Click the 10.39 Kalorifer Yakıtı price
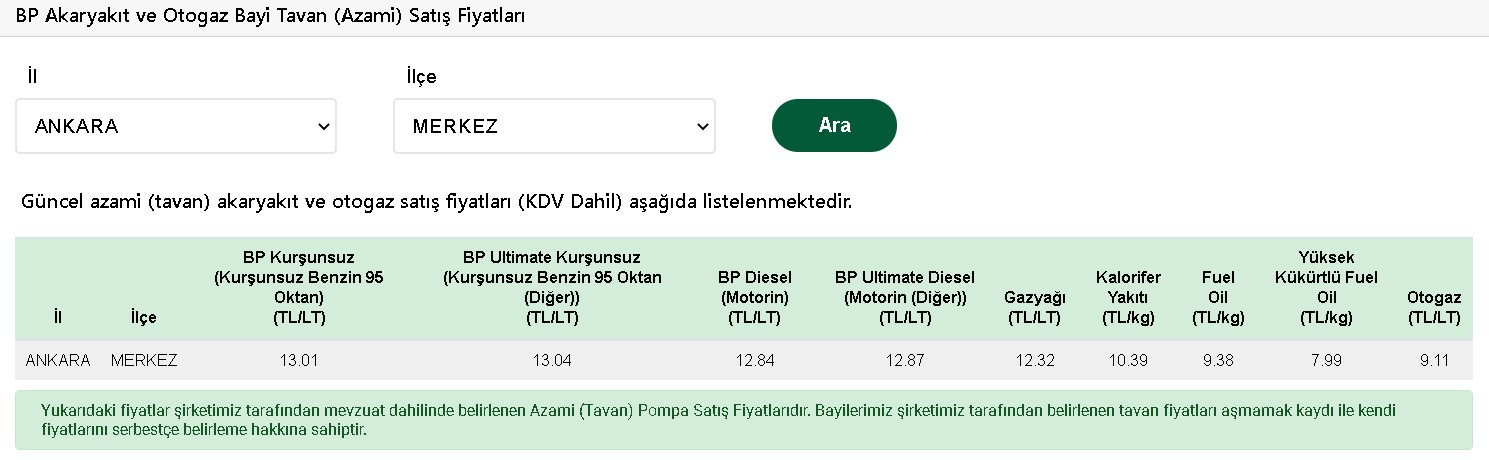The image size is (1489, 460). click(x=1128, y=360)
